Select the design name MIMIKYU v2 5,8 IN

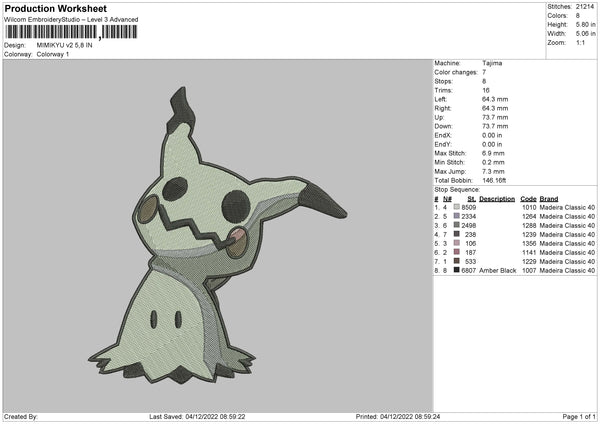pyautogui.click(x=64, y=45)
